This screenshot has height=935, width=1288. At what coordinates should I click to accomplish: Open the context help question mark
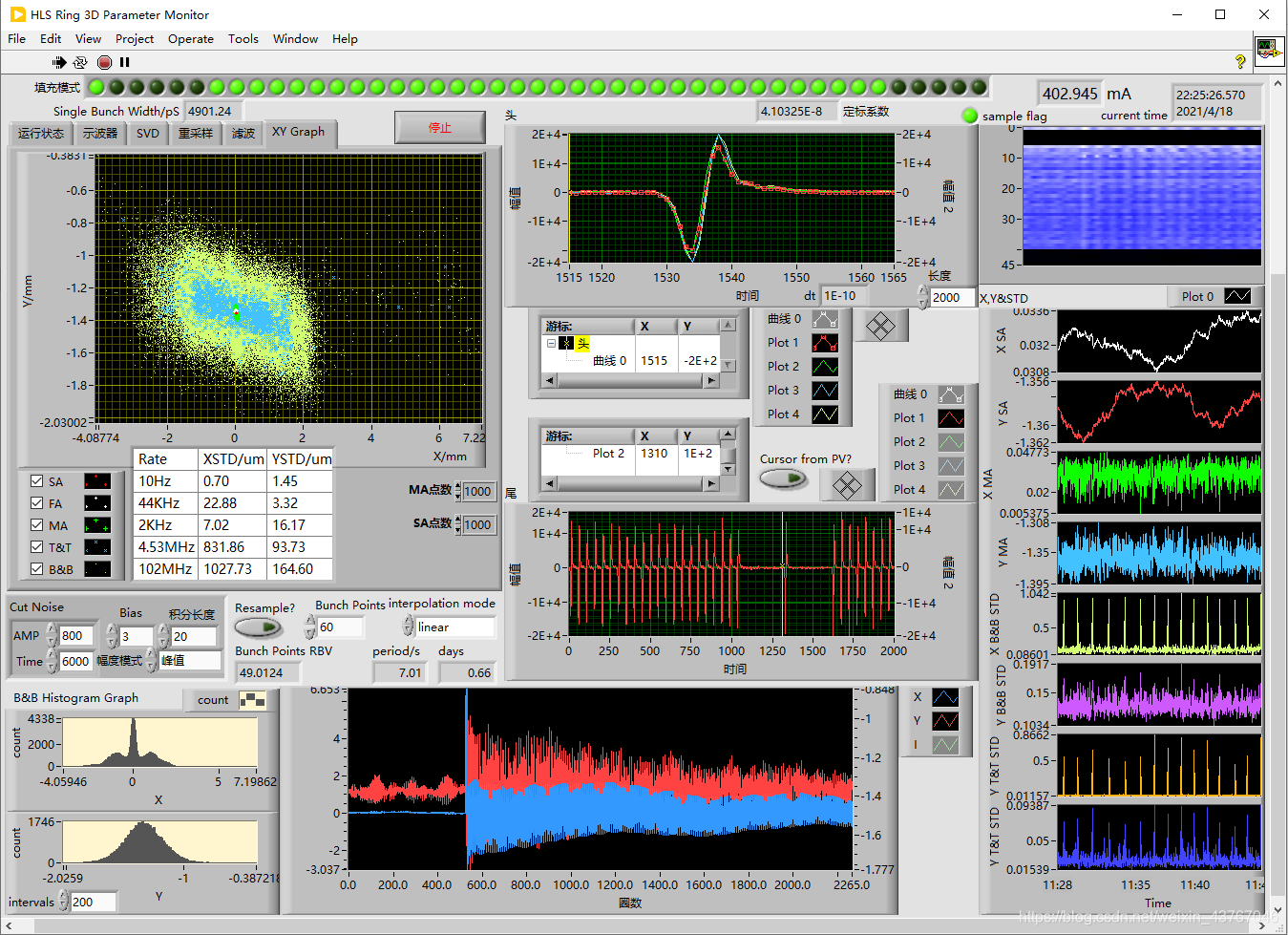pos(1240,62)
